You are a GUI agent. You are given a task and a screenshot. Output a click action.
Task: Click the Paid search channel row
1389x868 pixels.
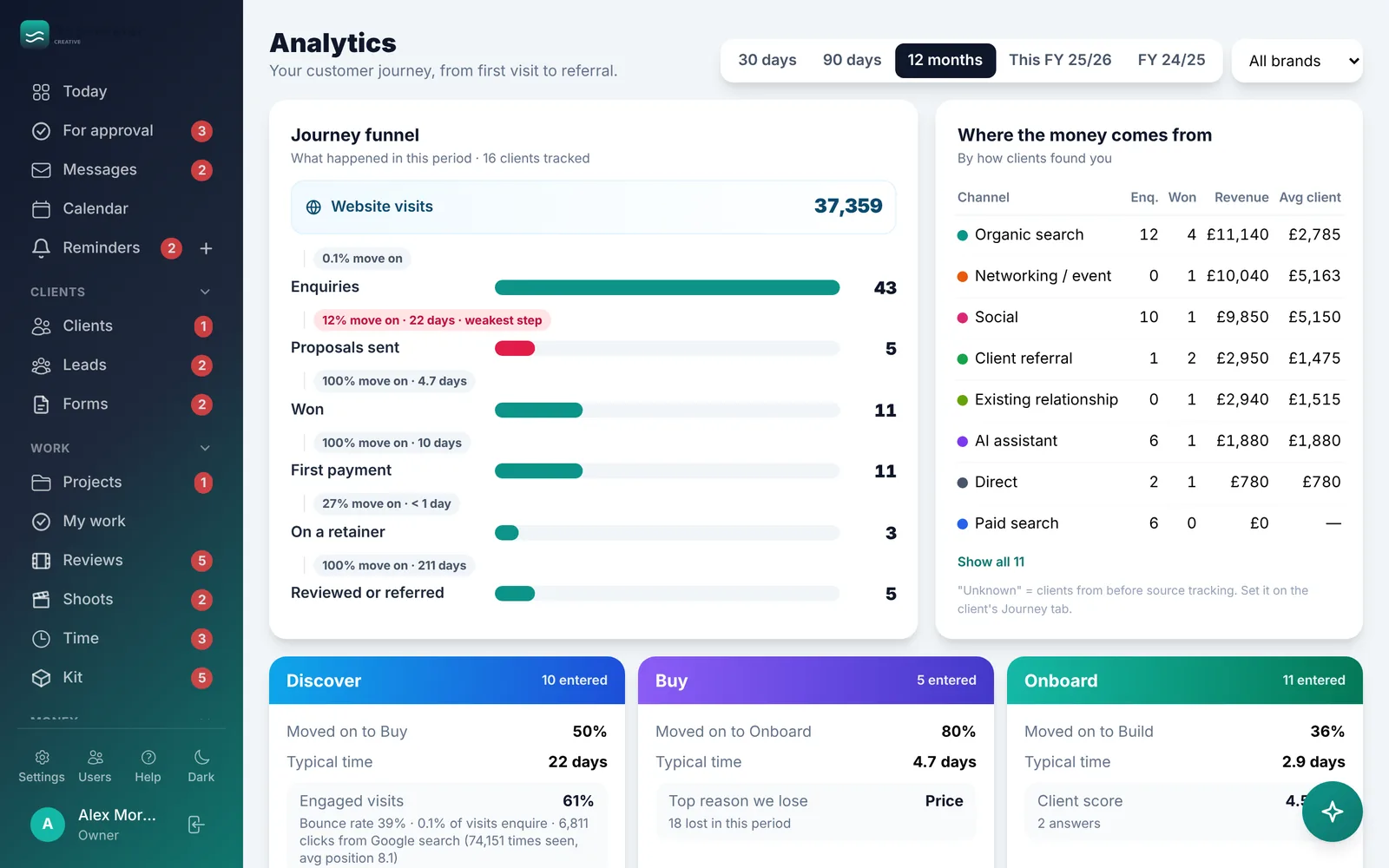(x=1149, y=523)
